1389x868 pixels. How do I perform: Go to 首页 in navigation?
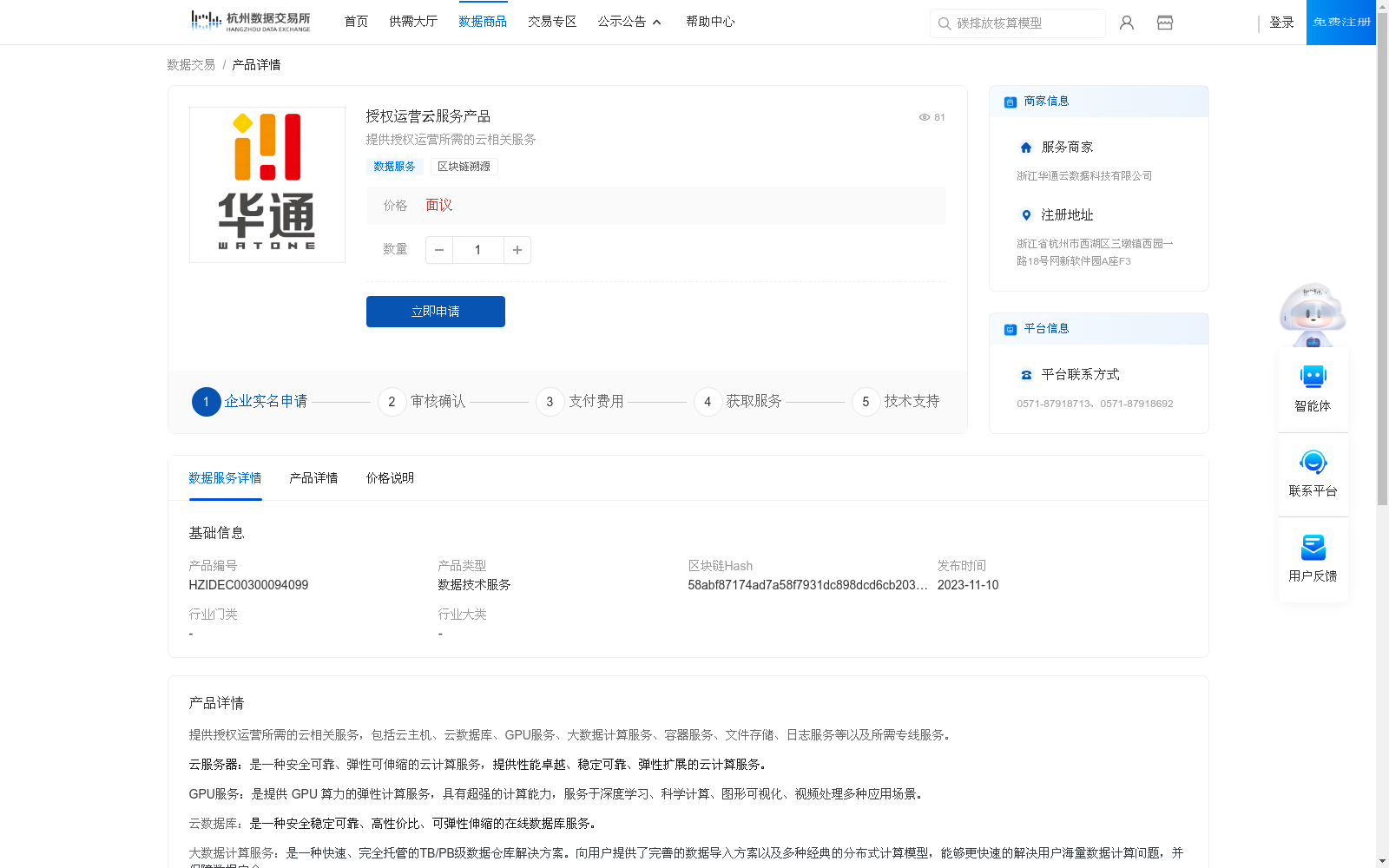[x=357, y=22]
